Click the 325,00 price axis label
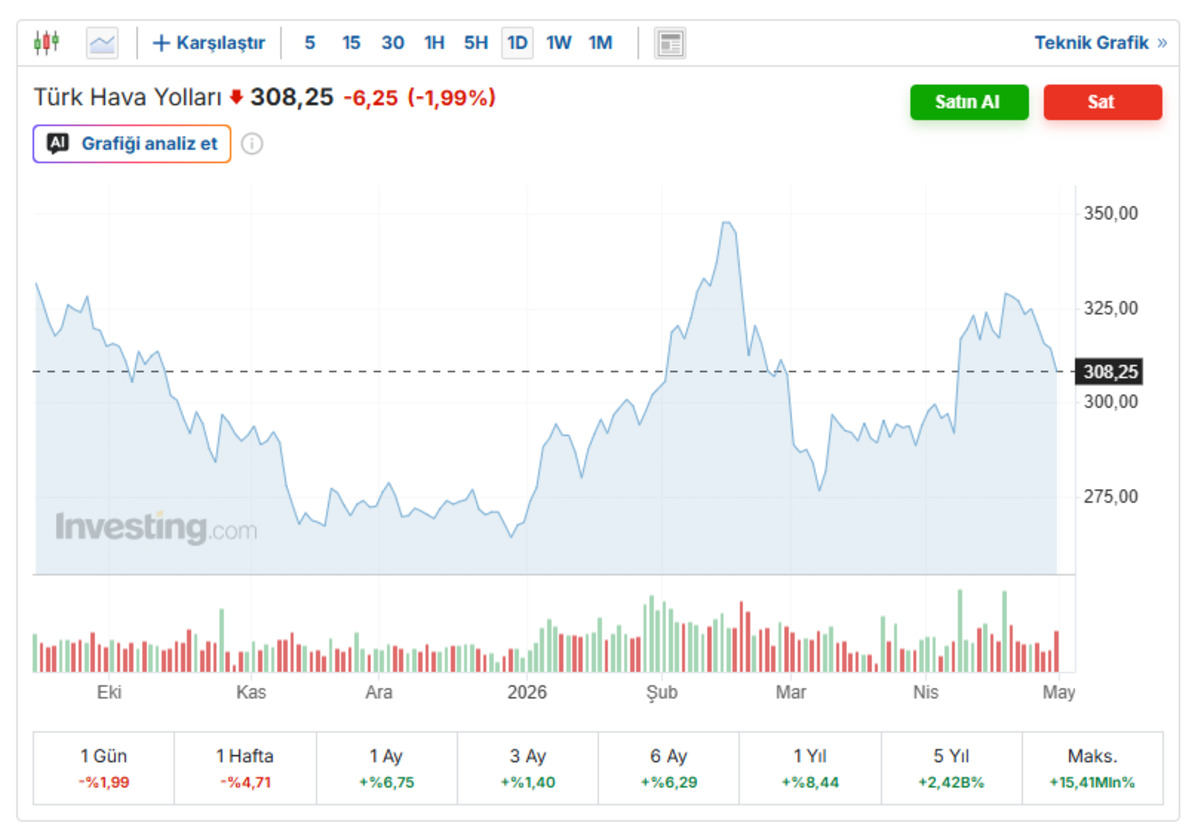The width and height of the screenshot is (1200, 835). pos(1111,308)
